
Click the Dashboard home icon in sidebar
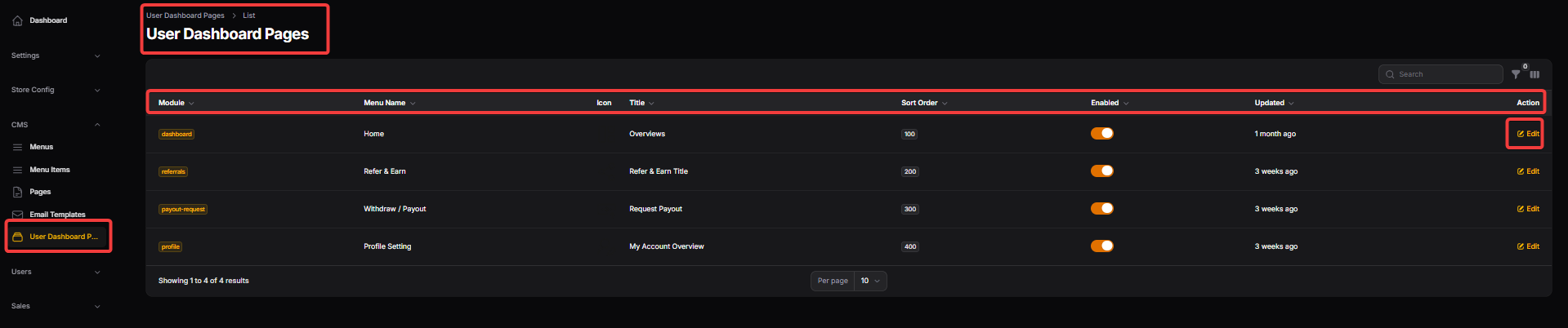point(17,20)
